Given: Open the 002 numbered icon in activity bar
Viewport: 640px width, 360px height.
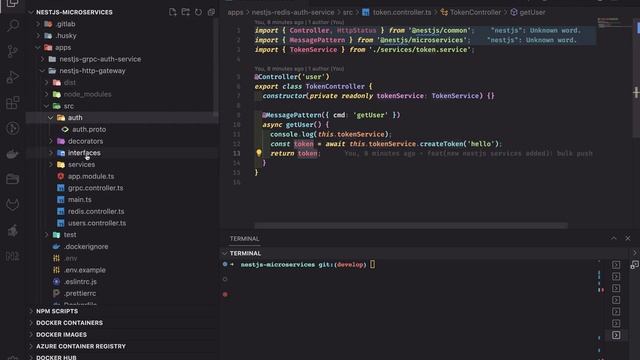Looking at the screenshot, I should (x=13, y=256).
